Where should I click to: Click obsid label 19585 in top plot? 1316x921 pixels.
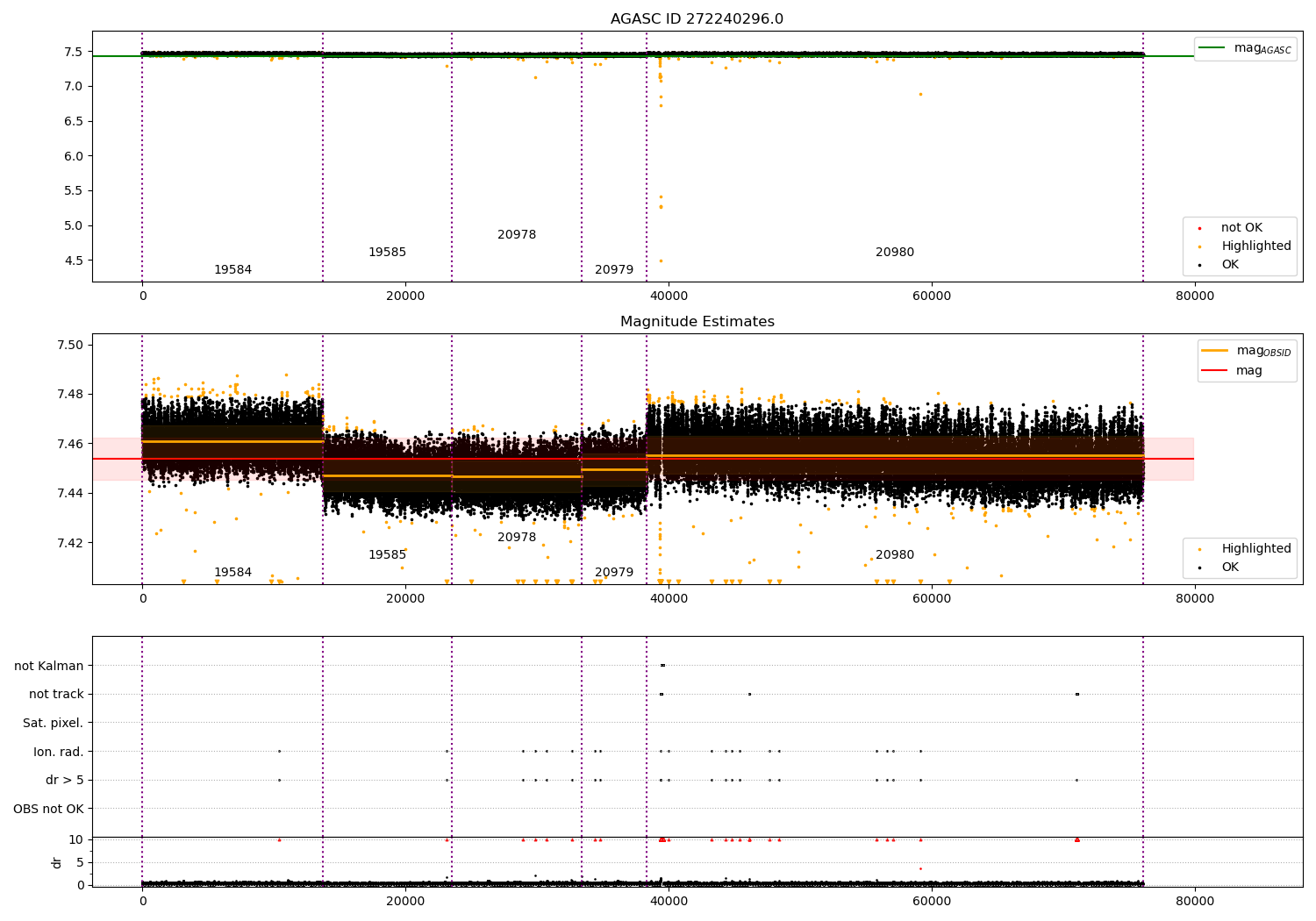(x=387, y=252)
